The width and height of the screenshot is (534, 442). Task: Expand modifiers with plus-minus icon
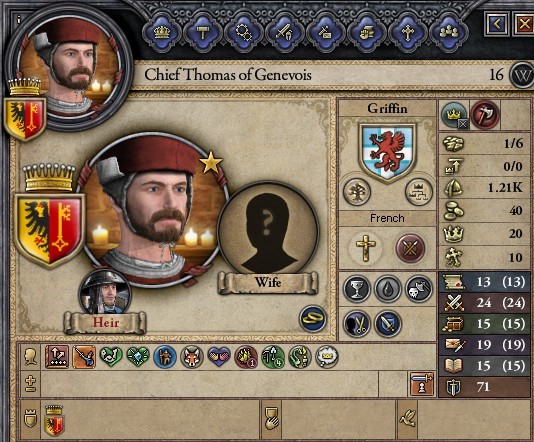point(30,384)
